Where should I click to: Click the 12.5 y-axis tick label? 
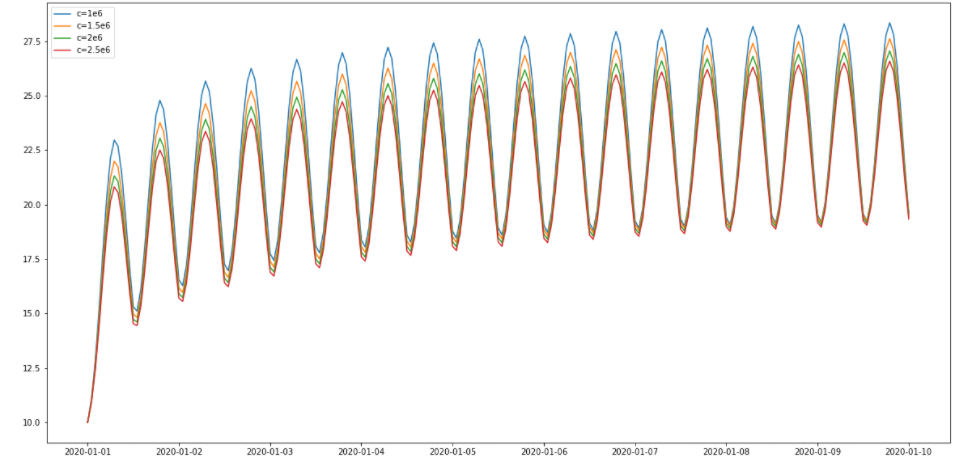pyautogui.click(x=33, y=368)
